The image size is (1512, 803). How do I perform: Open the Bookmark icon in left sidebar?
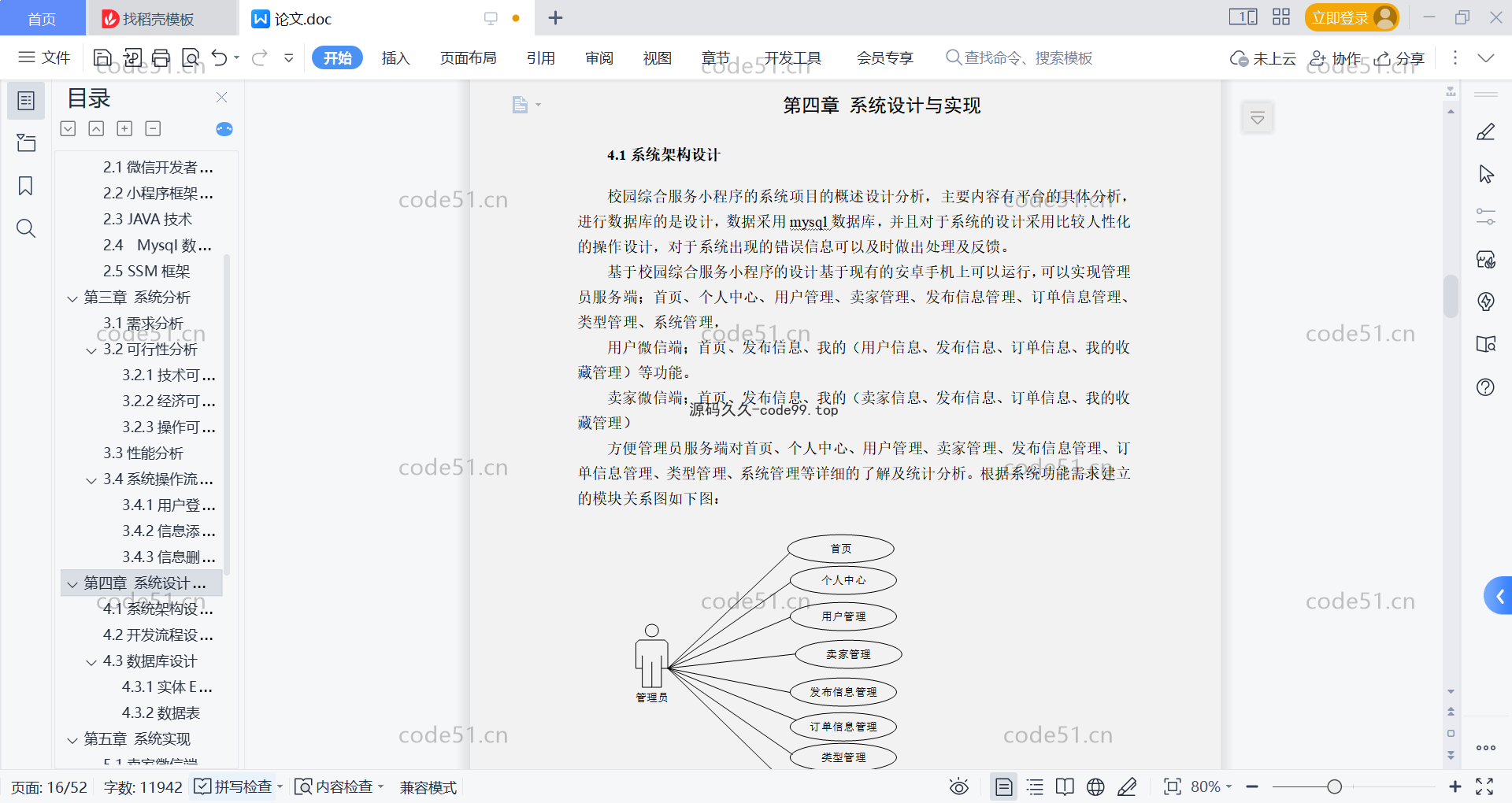tap(26, 186)
